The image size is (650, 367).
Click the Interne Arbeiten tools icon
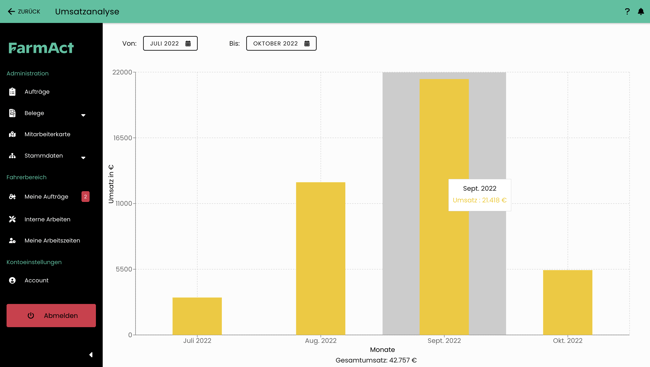click(12, 219)
